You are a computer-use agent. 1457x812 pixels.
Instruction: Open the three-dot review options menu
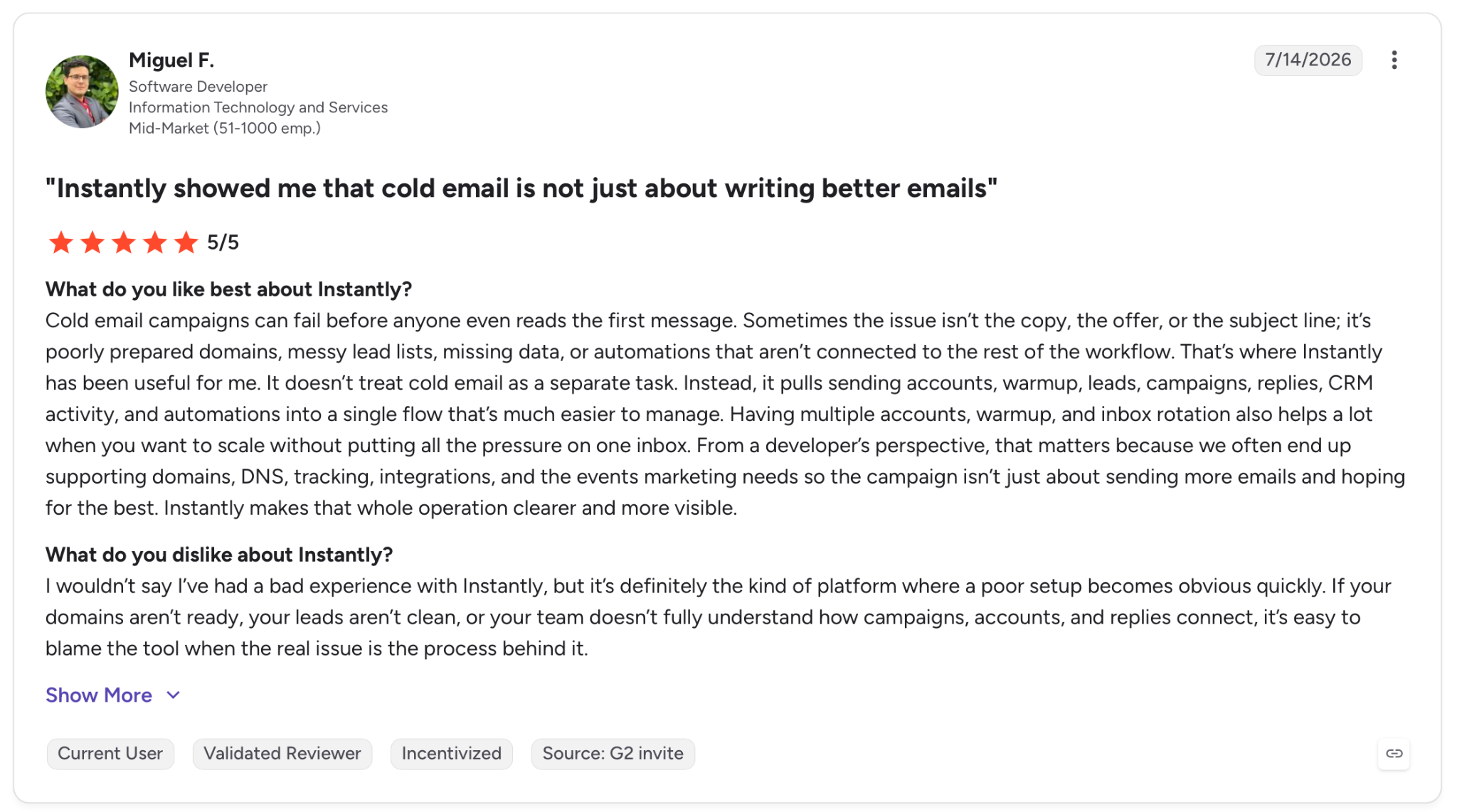pos(1394,60)
